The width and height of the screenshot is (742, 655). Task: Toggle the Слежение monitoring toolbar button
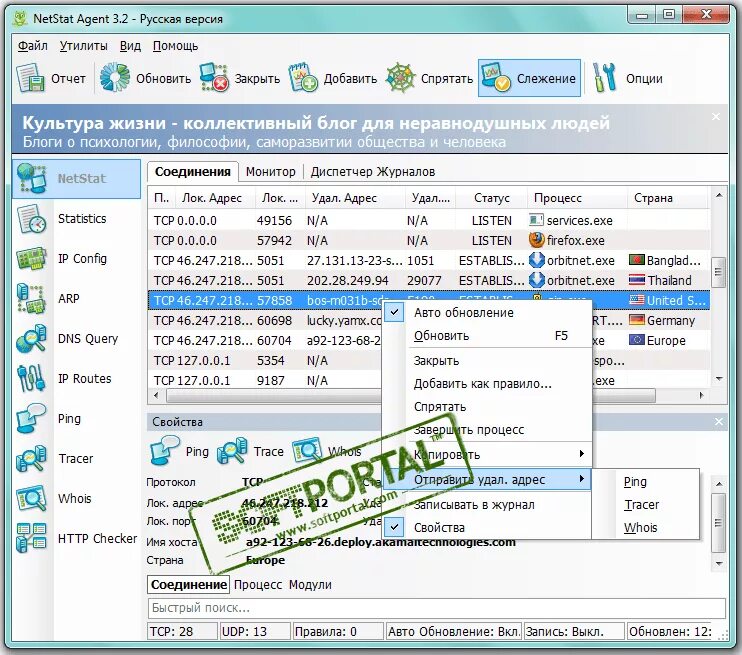(529, 78)
